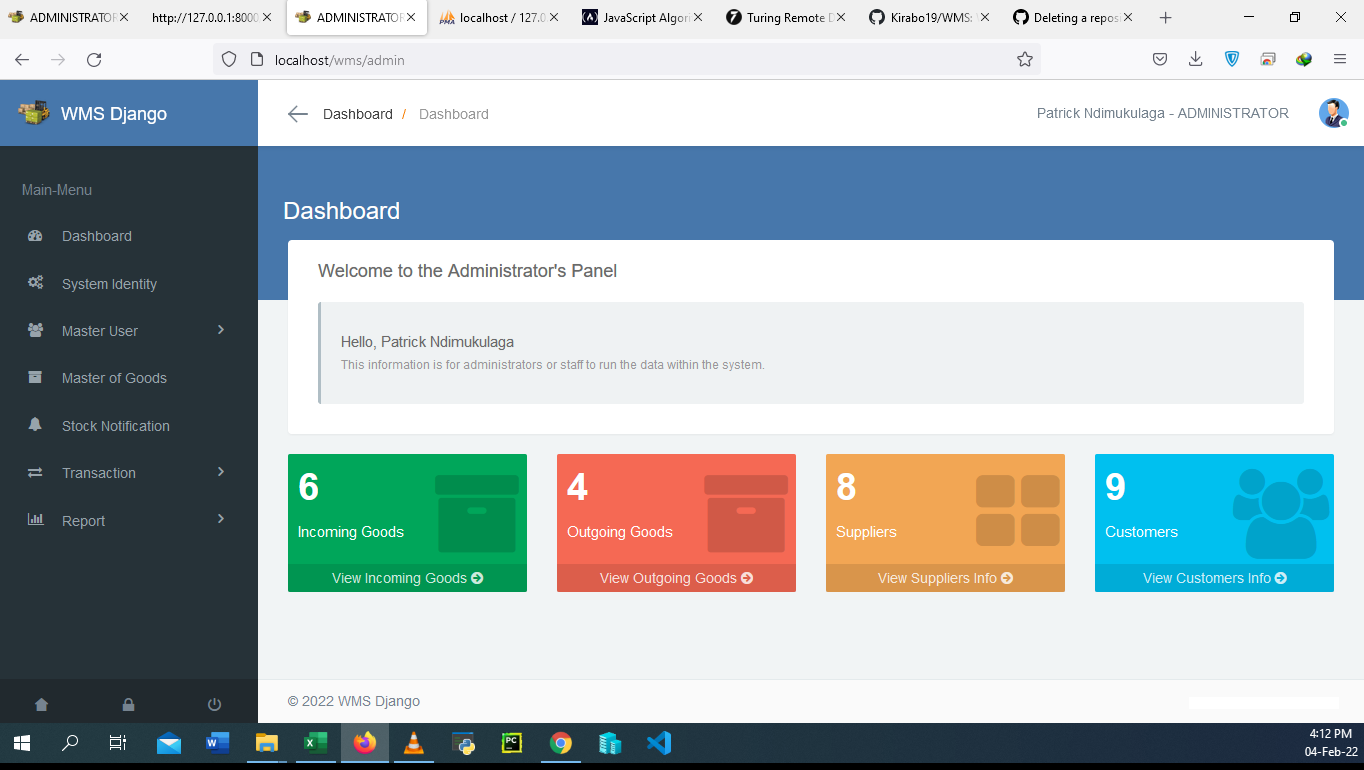Click the View Customers Info link

coord(1214,578)
